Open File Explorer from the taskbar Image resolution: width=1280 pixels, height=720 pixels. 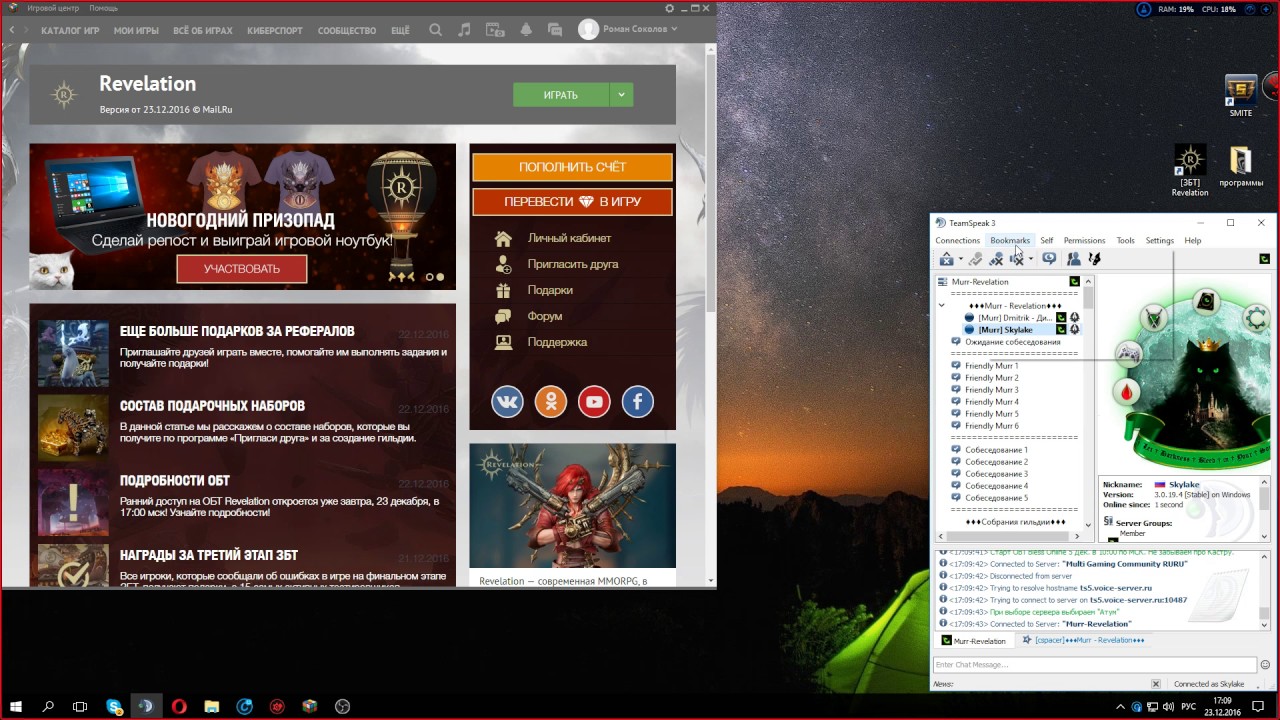(212, 706)
